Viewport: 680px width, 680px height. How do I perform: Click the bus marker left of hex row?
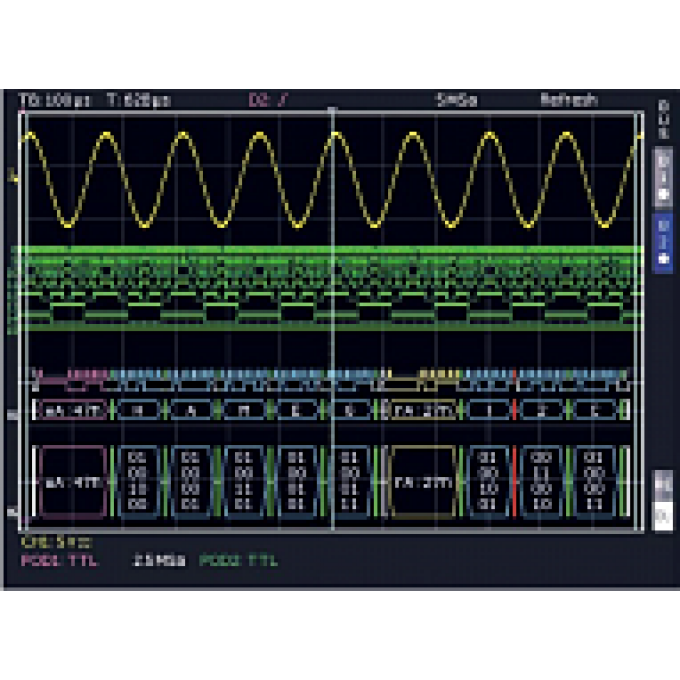[x=13, y=415]
